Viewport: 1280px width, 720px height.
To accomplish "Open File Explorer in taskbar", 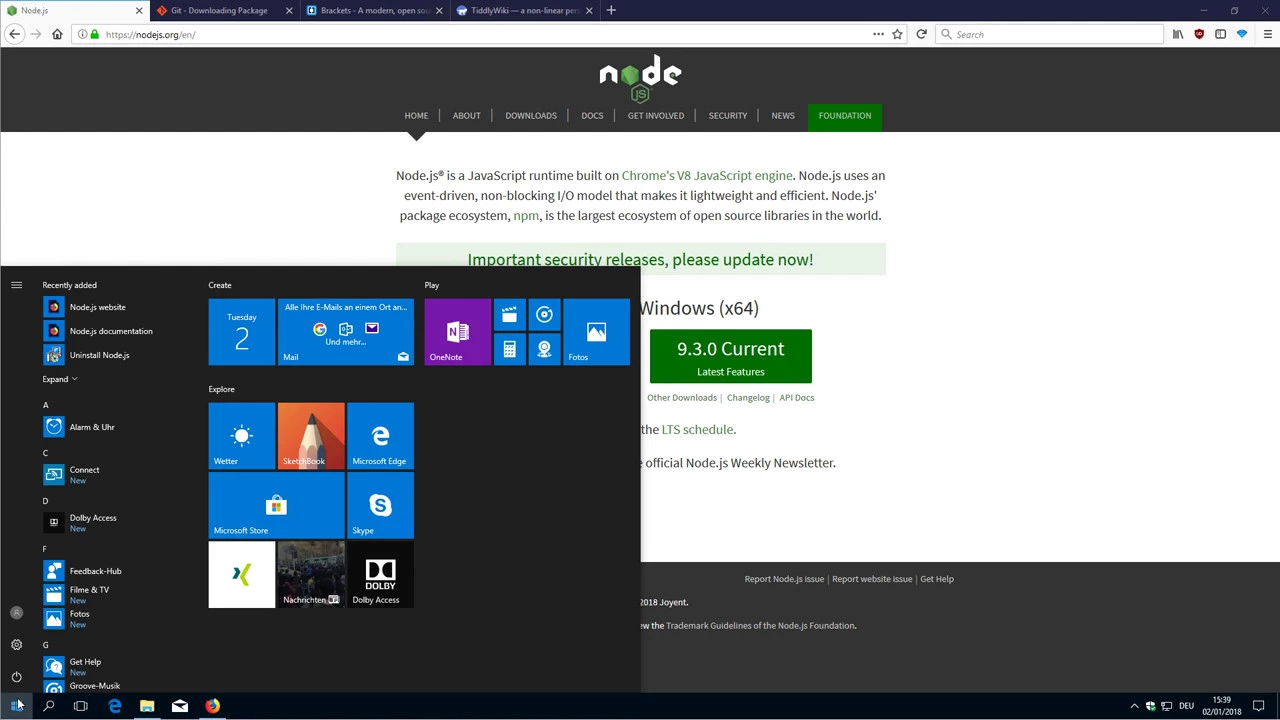I will click(x=147, y=706).
